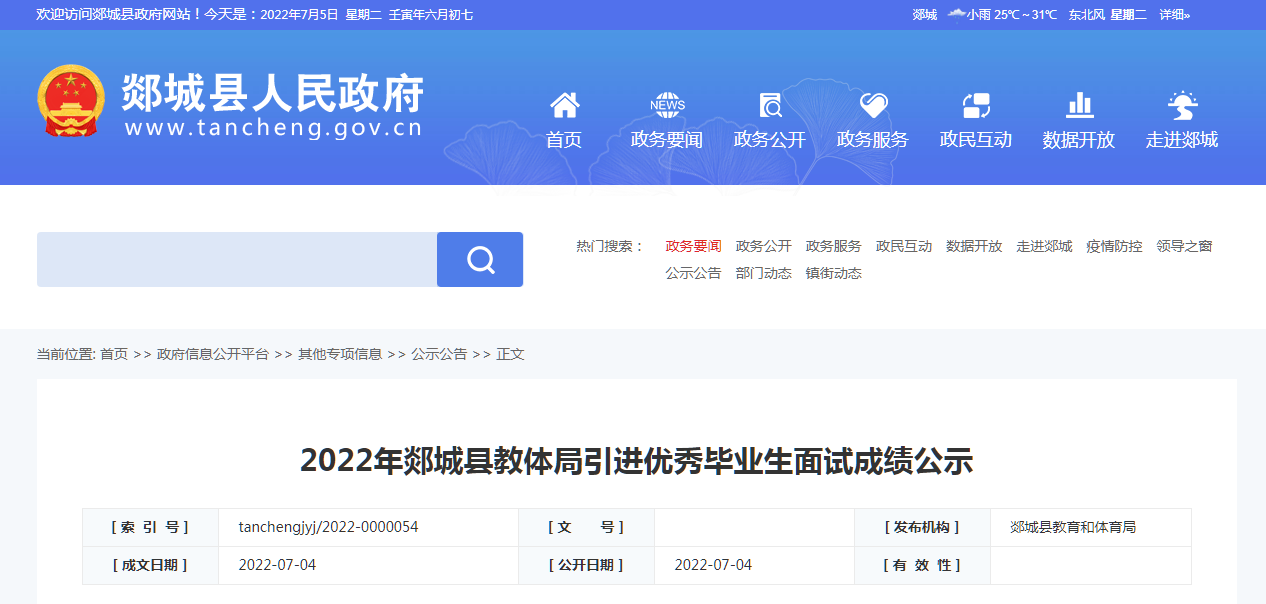Image resolution: width=1266 pixels, height=604 pixels.
Task: Click hot search link 领导之窗
Action: (x=1184, y=246)
